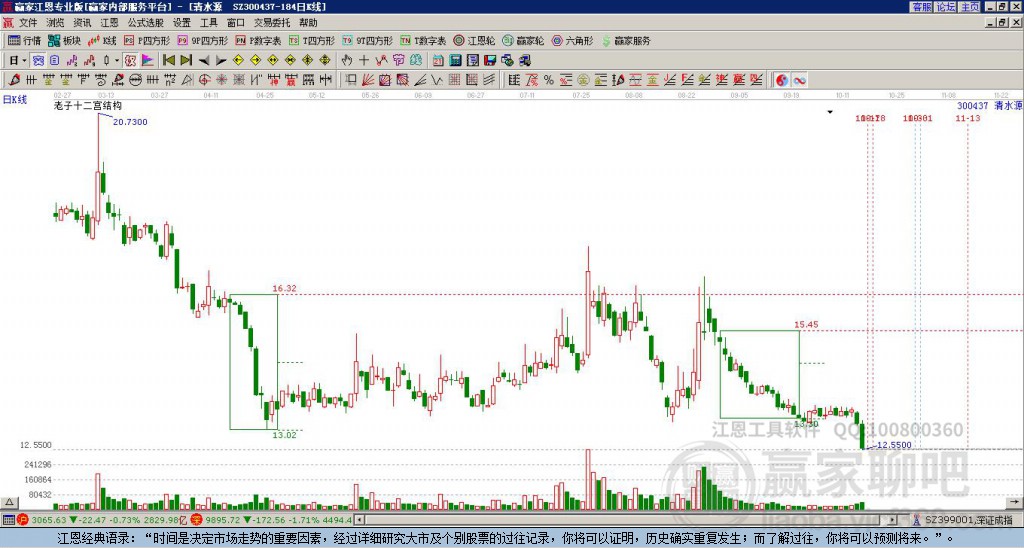Click the 论坛 forum button
The image size is (1024, 548).
coord(946,7)
